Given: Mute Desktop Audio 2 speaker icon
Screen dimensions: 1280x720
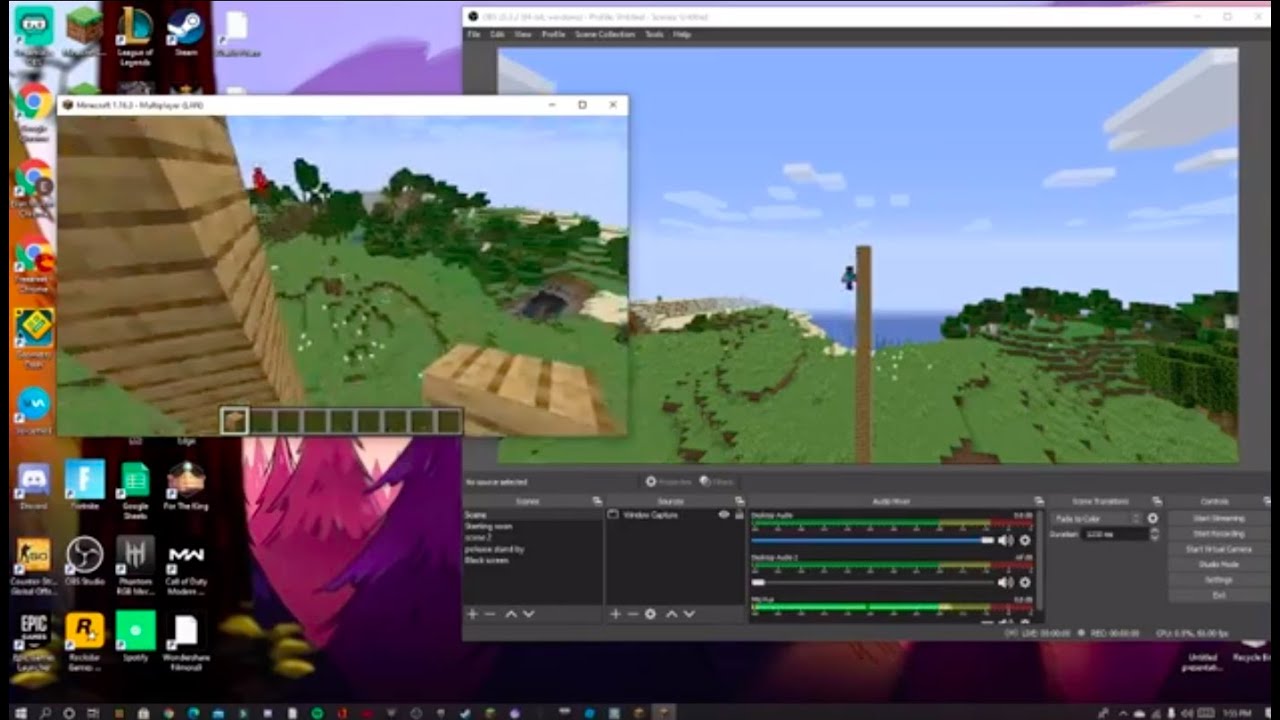Looking at the screenshot, I should point(1005,582).
